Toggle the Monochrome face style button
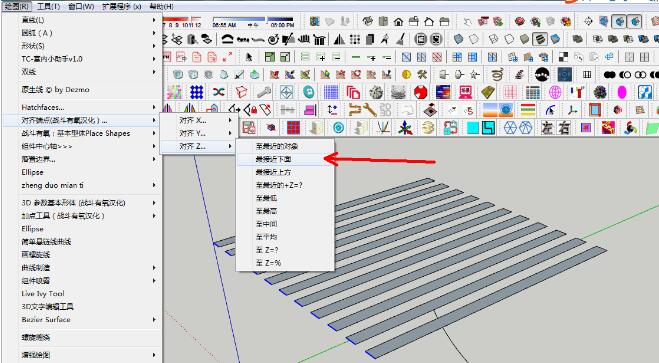Viewport: 659px width, 363px height. 555,39
